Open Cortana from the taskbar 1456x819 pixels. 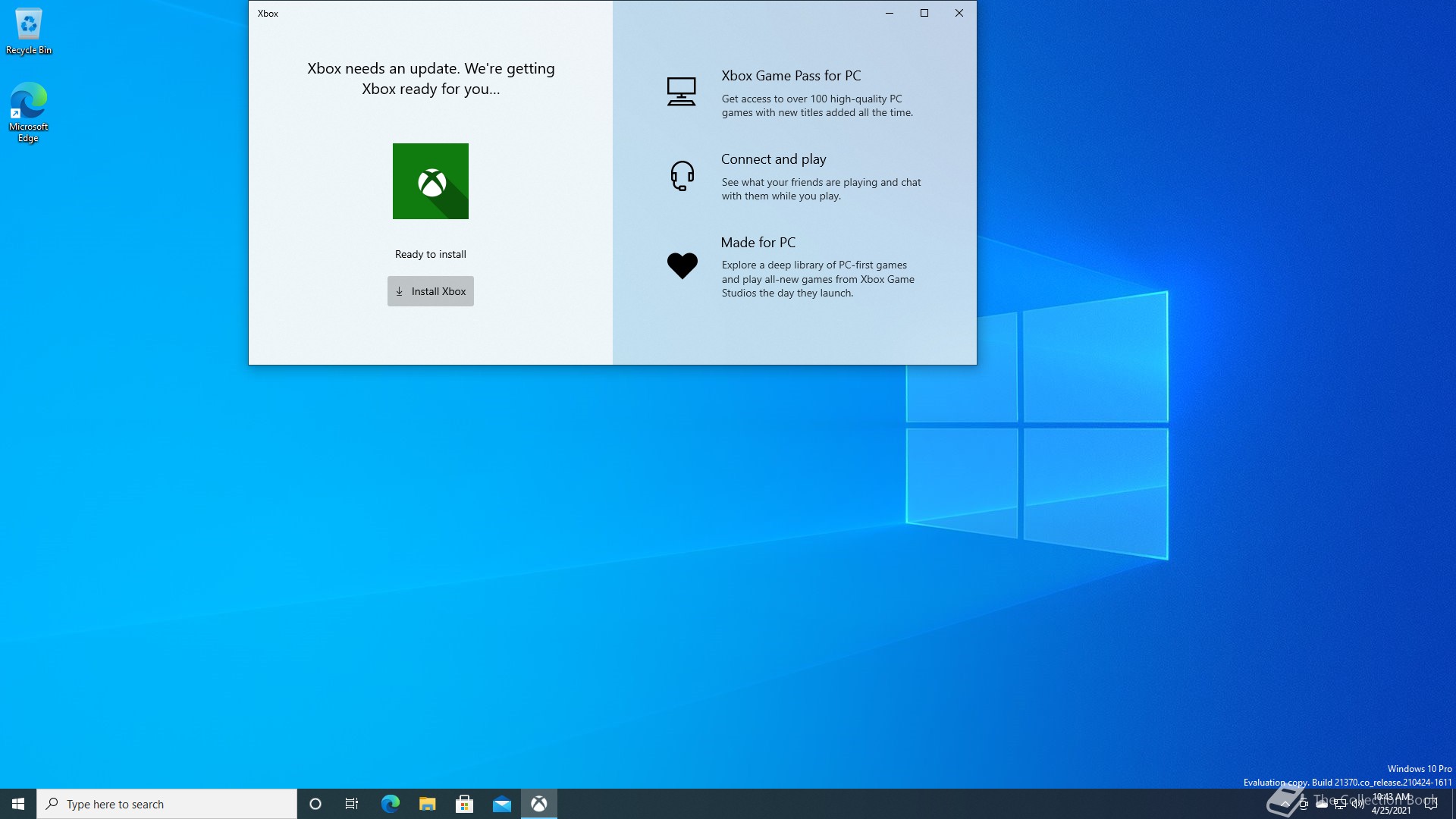(x=315, y=804)
